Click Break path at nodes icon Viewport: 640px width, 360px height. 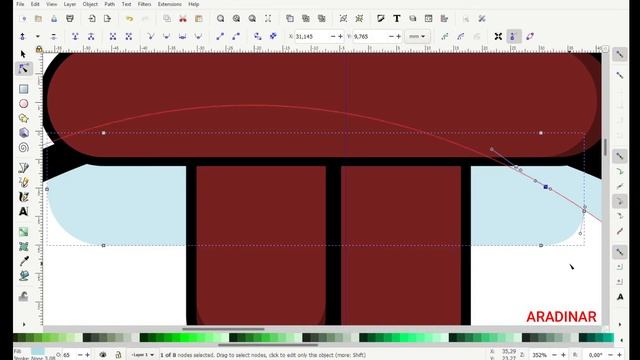pyautogui.click(x=91, y=36)
